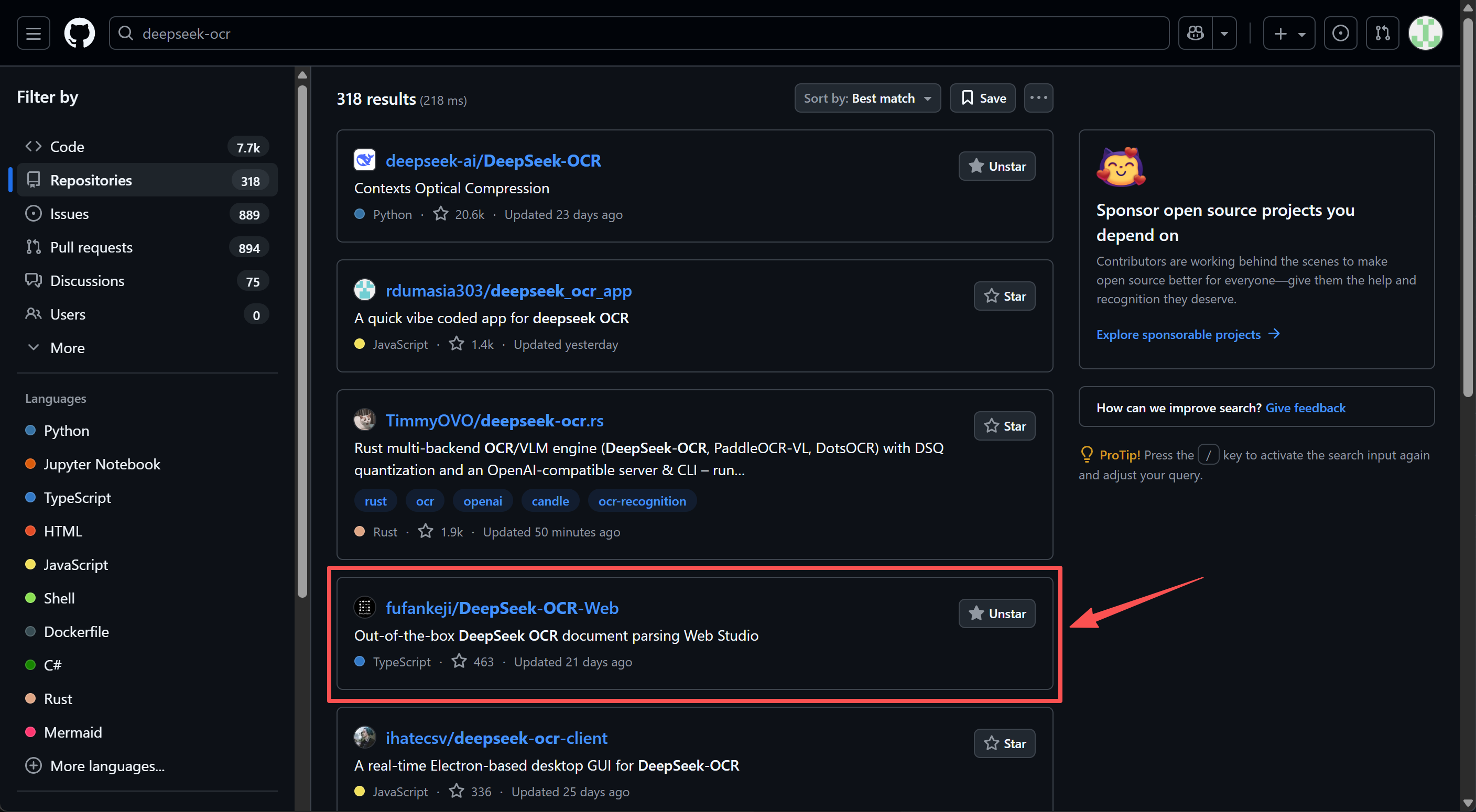Open fufankeji/DeepSeek-OCR-Web repository
The height and width of the screenshot is (812, 1476).
pos(502,608)
